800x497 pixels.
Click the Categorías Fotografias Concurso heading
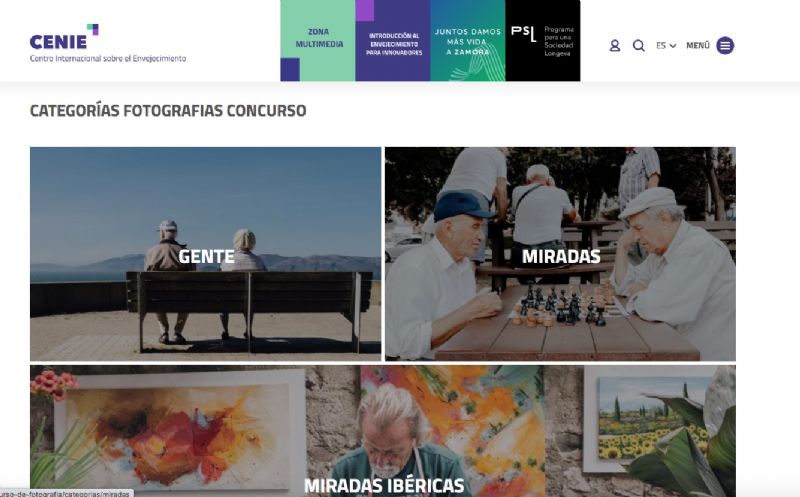pos(168,111)
